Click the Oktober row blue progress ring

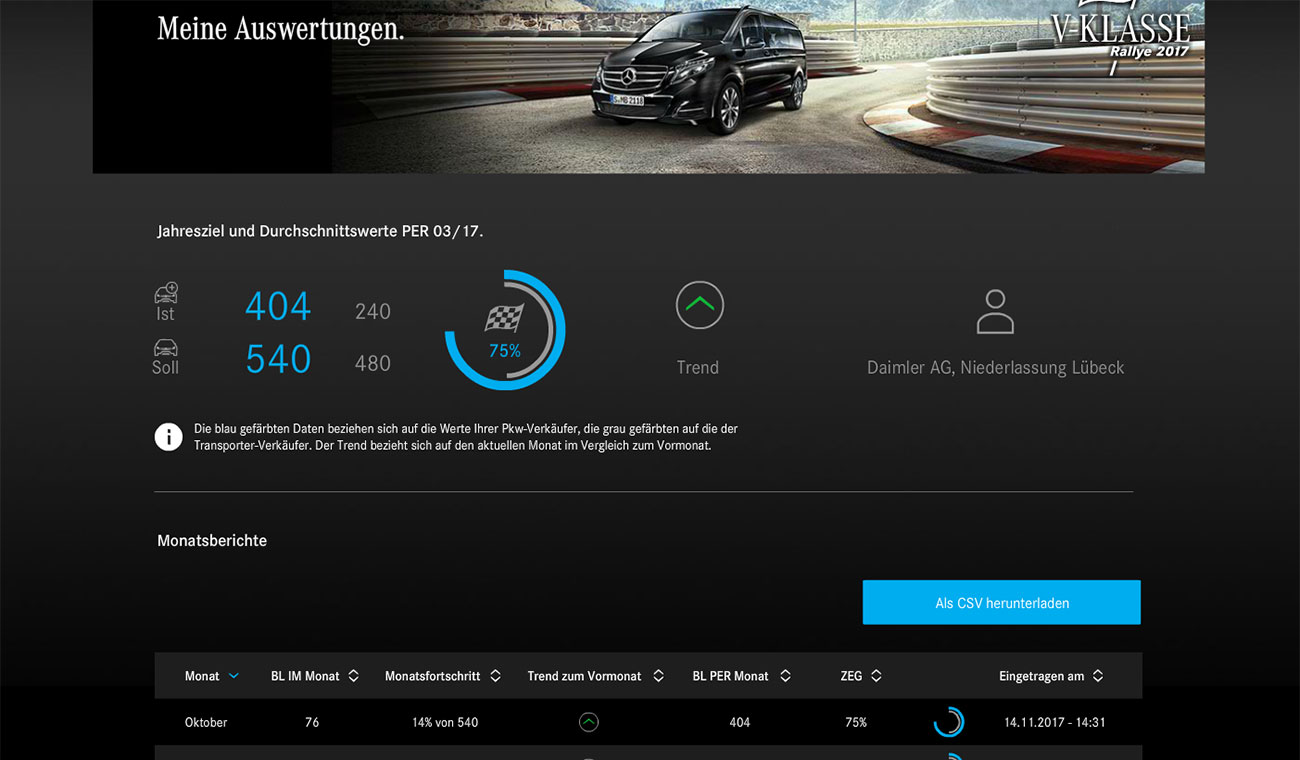pos(949,722)
